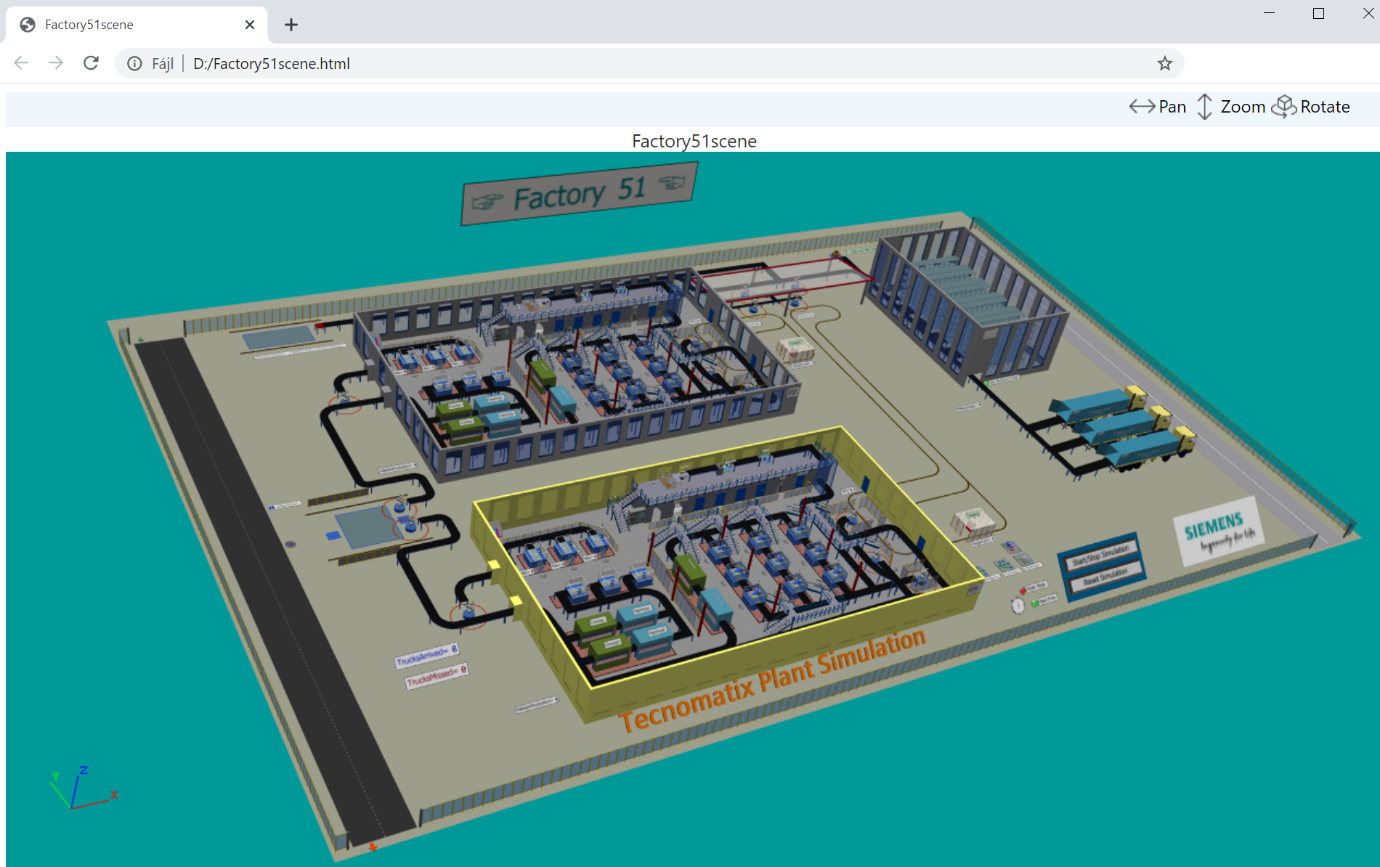Click the address bar showing D:/Factory51scene.html
Viewport: 1380px width, 867px height.
click(x=650, y=63)
